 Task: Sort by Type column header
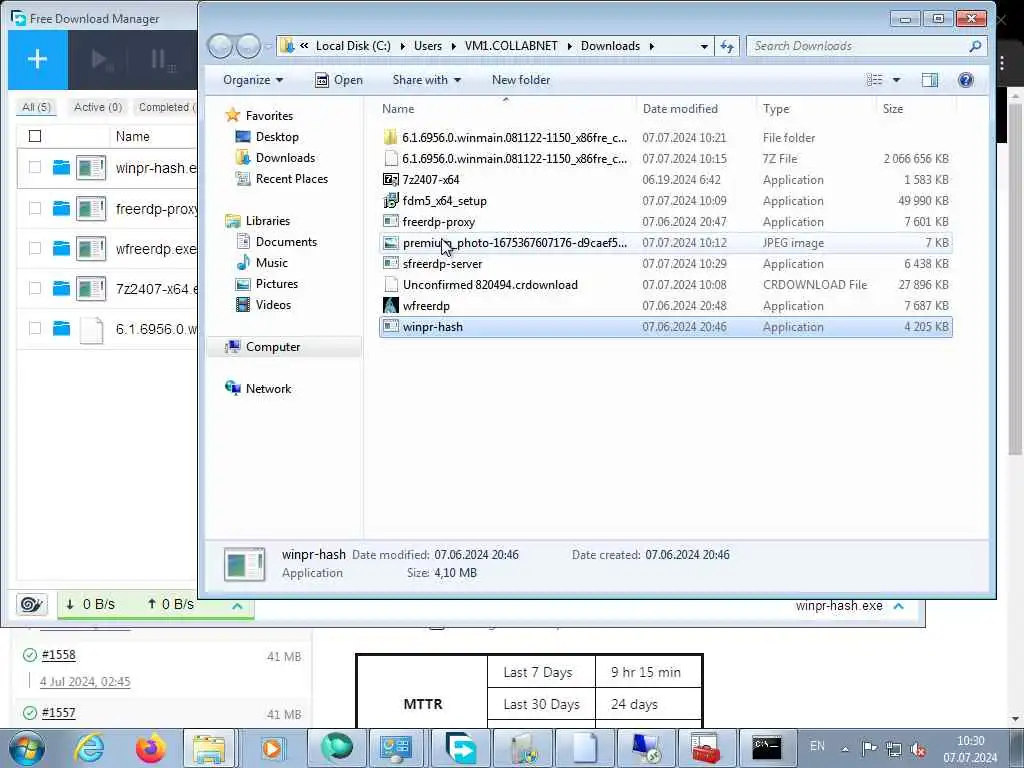coord(776,109)
